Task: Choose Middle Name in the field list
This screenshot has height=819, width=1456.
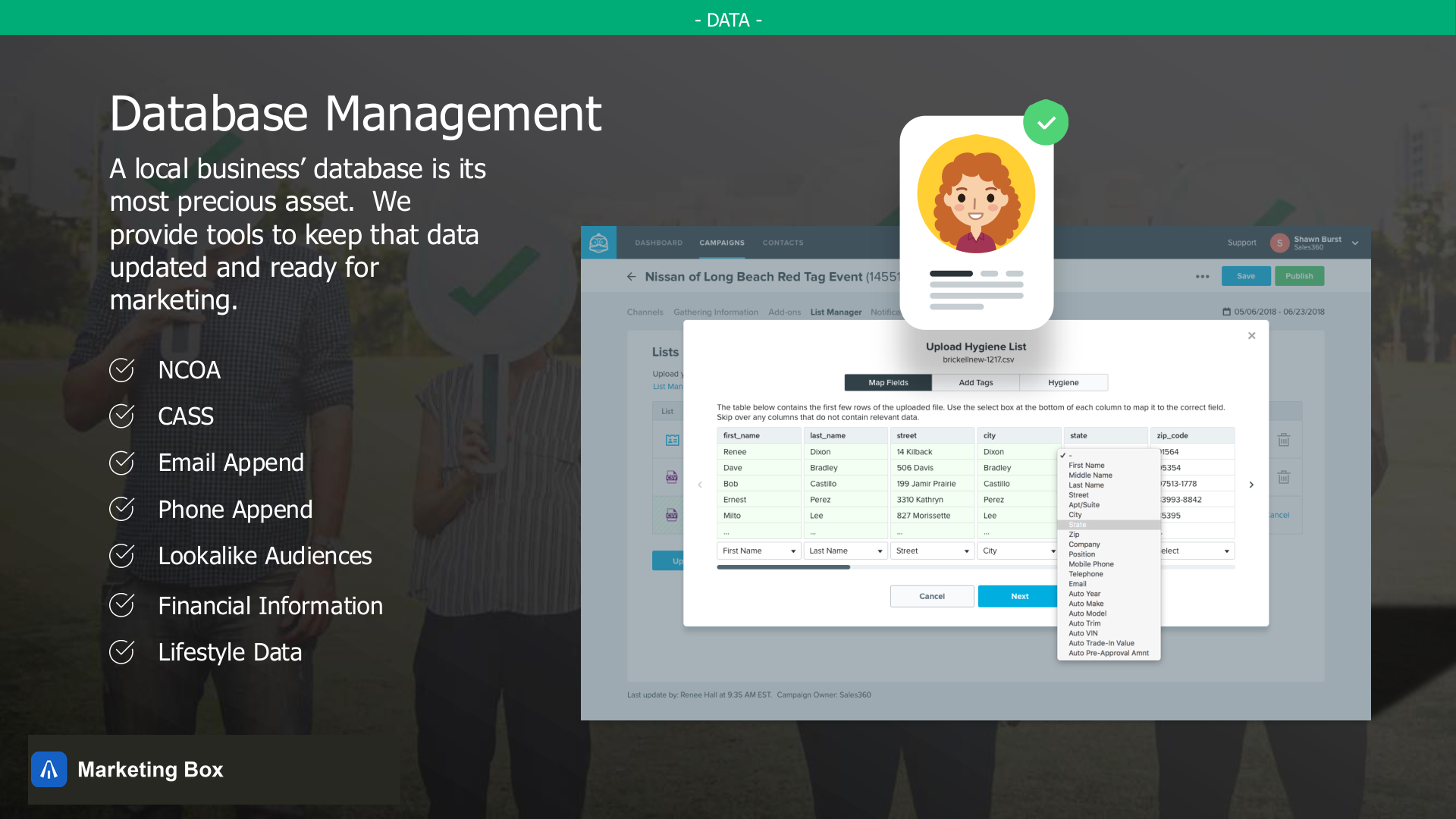Action: [1090, 475]
